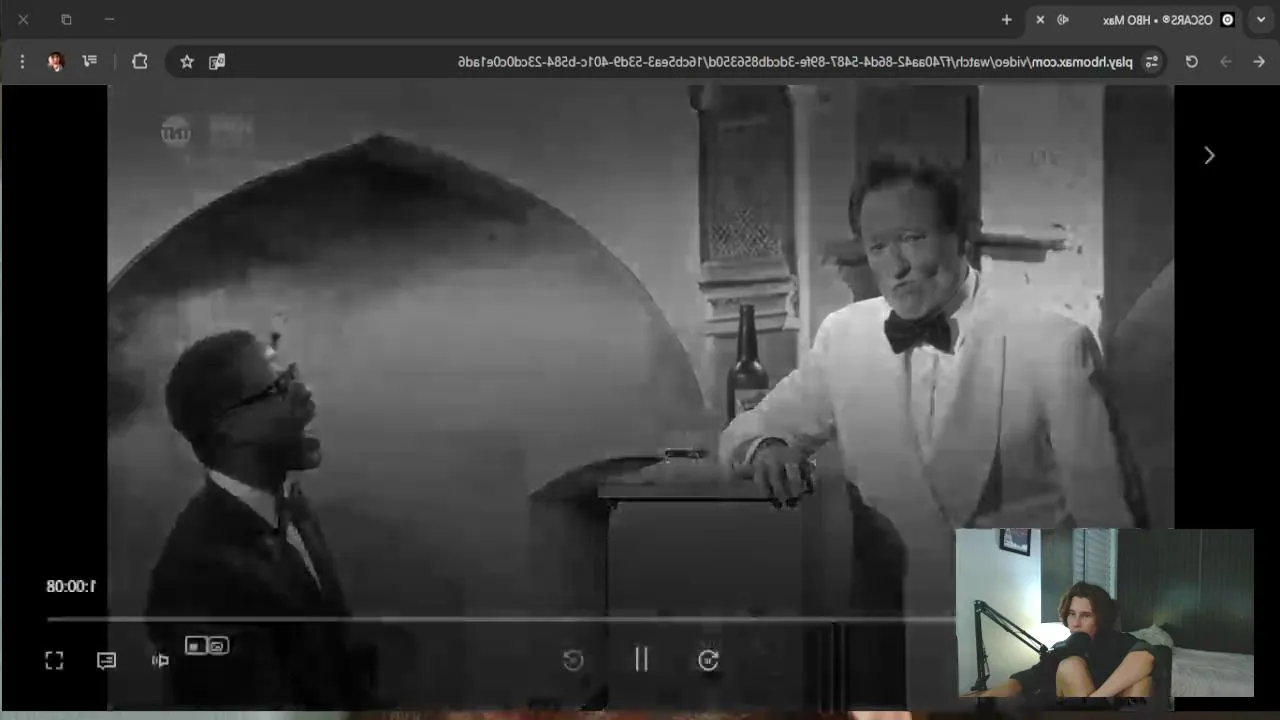The width and height of the screenshot is (1280, 720).
Task: View site information icon in address bar
Action: tap(1152, 62)
